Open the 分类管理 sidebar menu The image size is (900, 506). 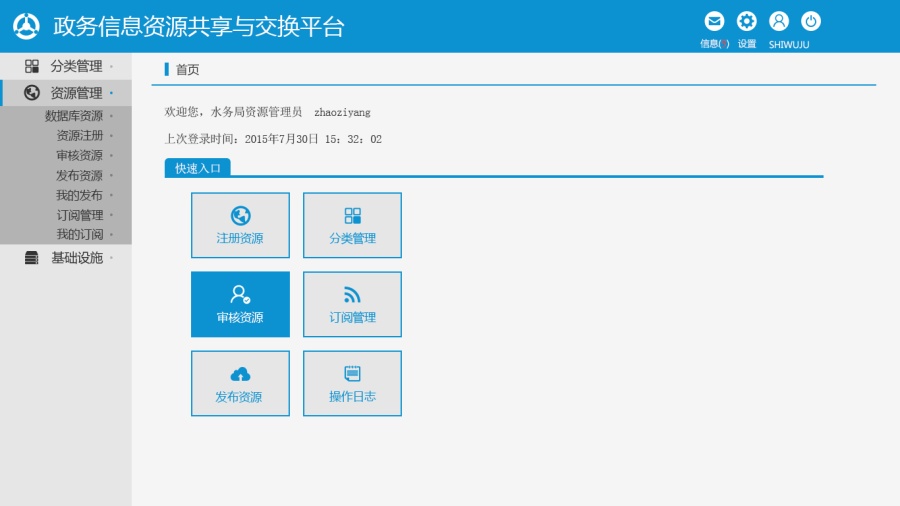pos(66,66)
